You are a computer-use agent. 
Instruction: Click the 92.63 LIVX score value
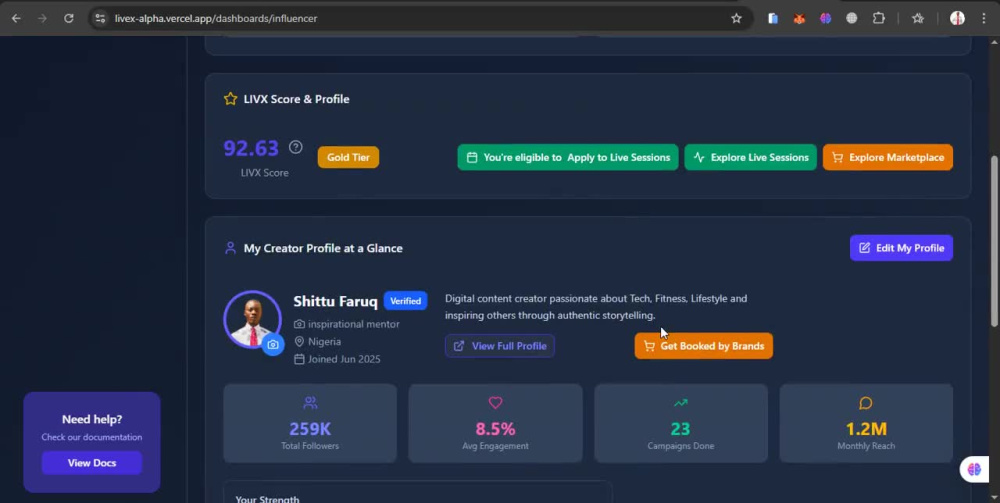(x=251, y=148)
